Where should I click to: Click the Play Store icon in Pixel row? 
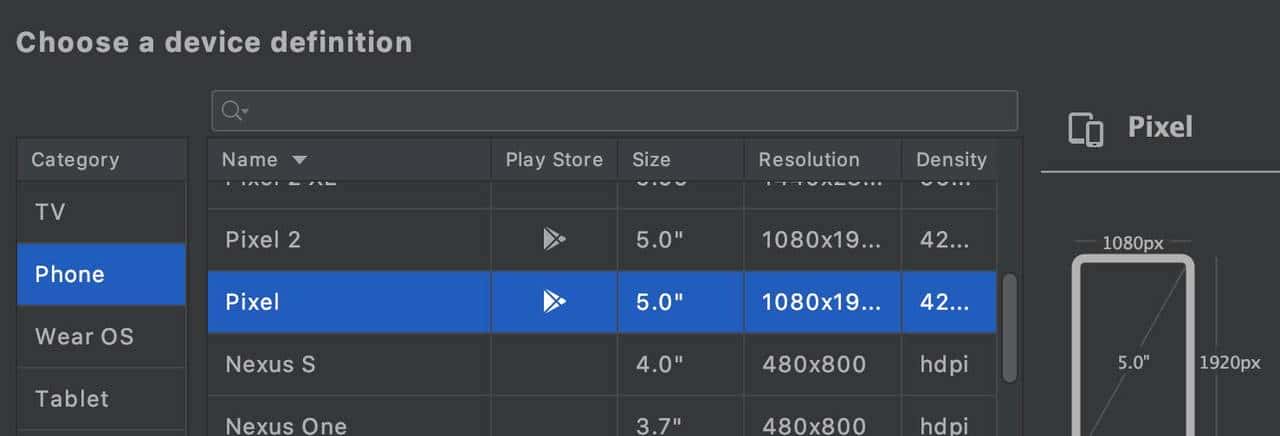coord(554,301)
